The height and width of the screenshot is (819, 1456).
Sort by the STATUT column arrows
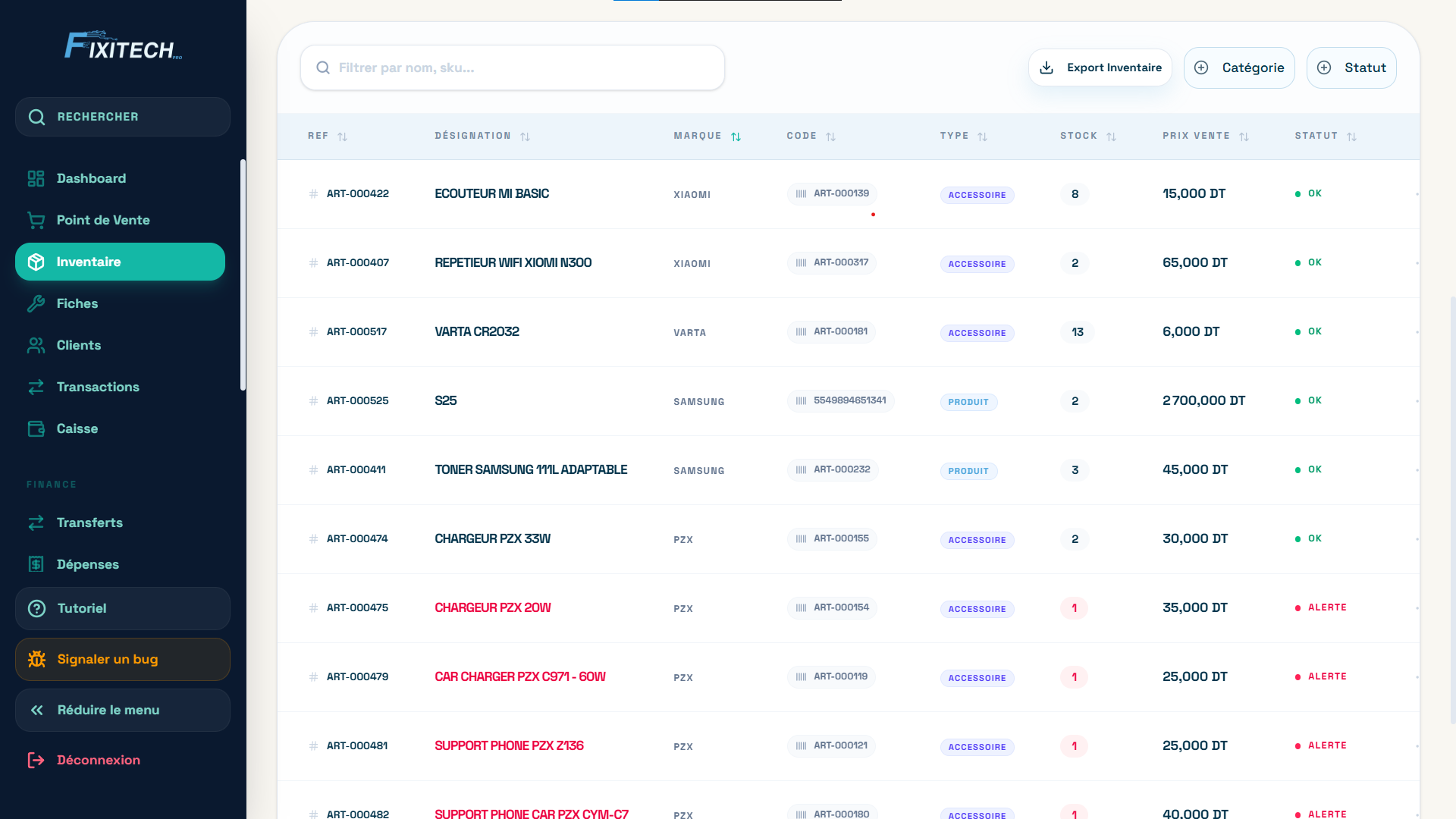click(1352, 136)
